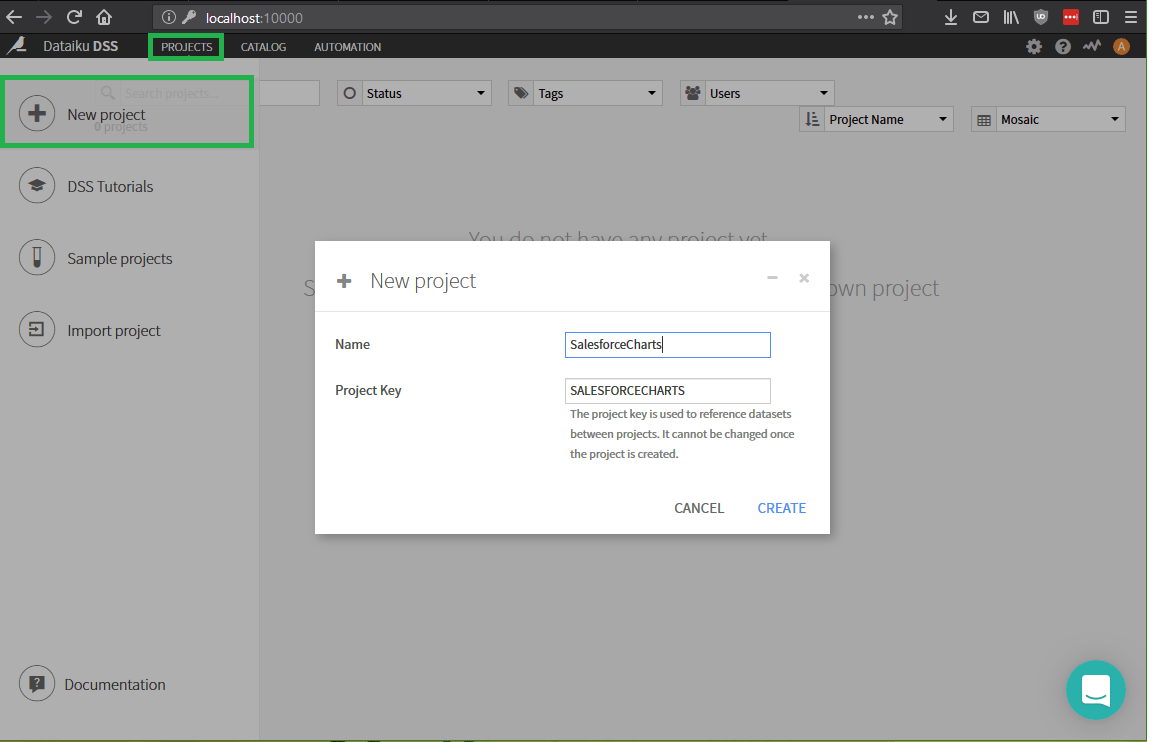Click the Import project icon

[37, 329]
